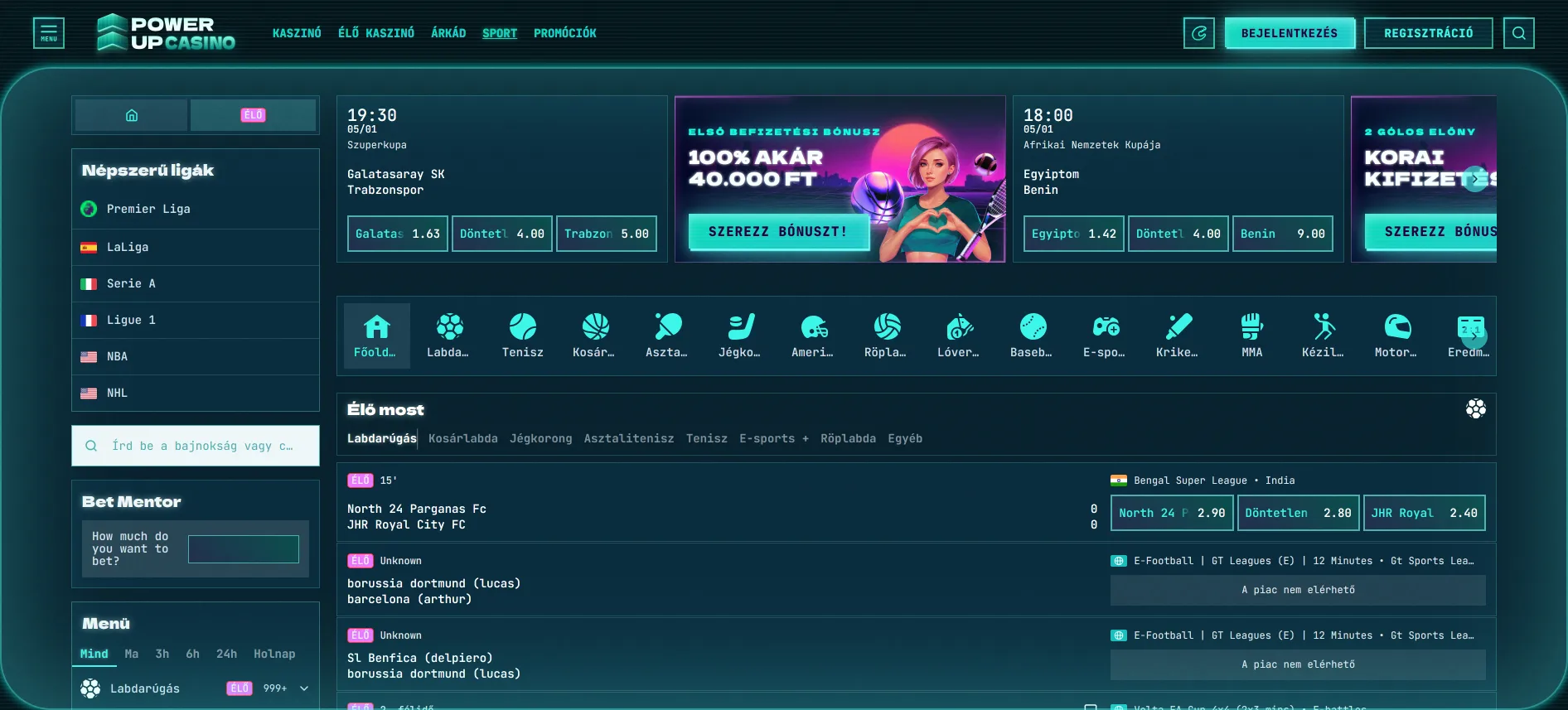1568x710 pixels.
Task: Switch to Egyéb live tab
Action: [x=905, y=438]
